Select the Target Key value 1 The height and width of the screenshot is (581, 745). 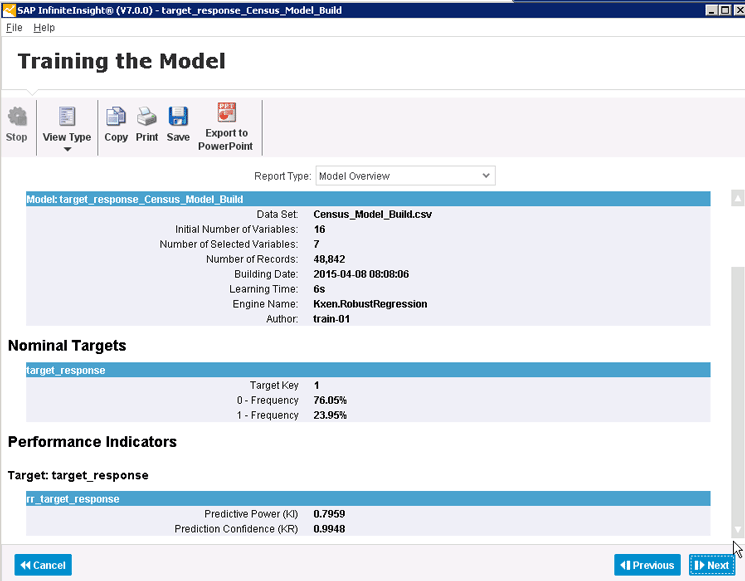click(x=316, y=385)
